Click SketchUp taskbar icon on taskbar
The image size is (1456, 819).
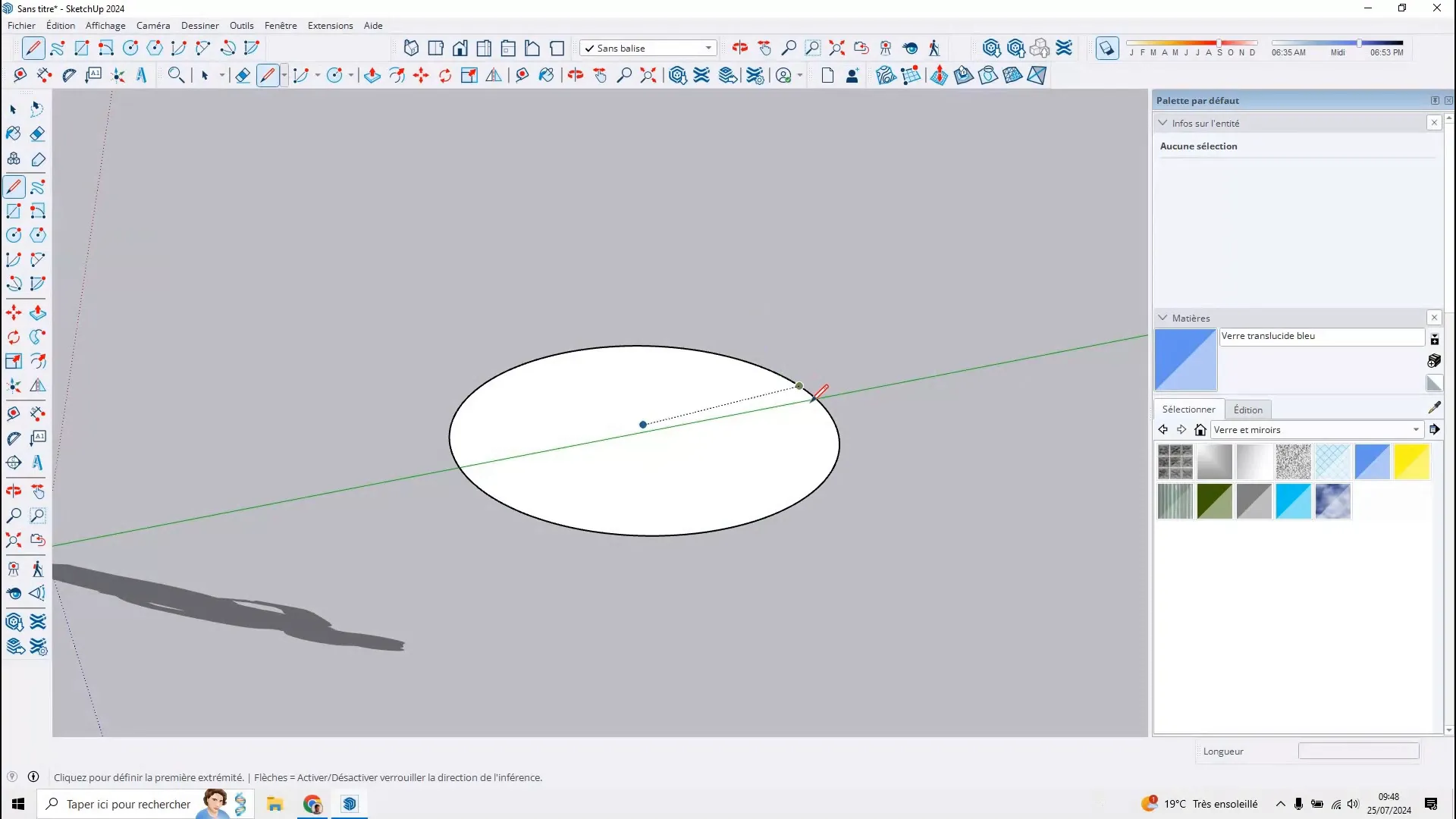click(x=350, y=804)
